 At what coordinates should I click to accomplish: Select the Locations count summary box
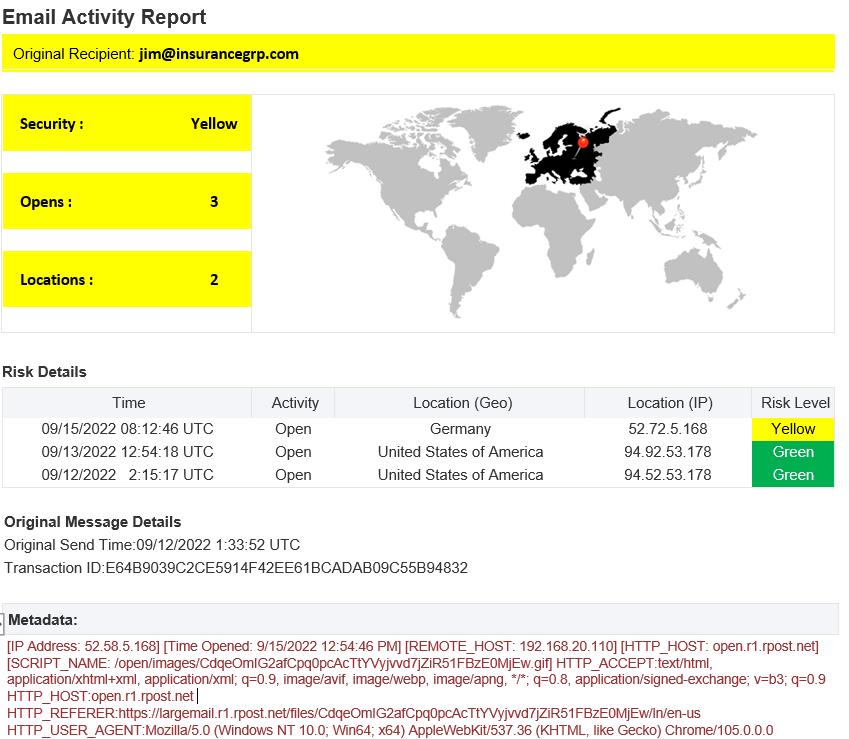127,280
